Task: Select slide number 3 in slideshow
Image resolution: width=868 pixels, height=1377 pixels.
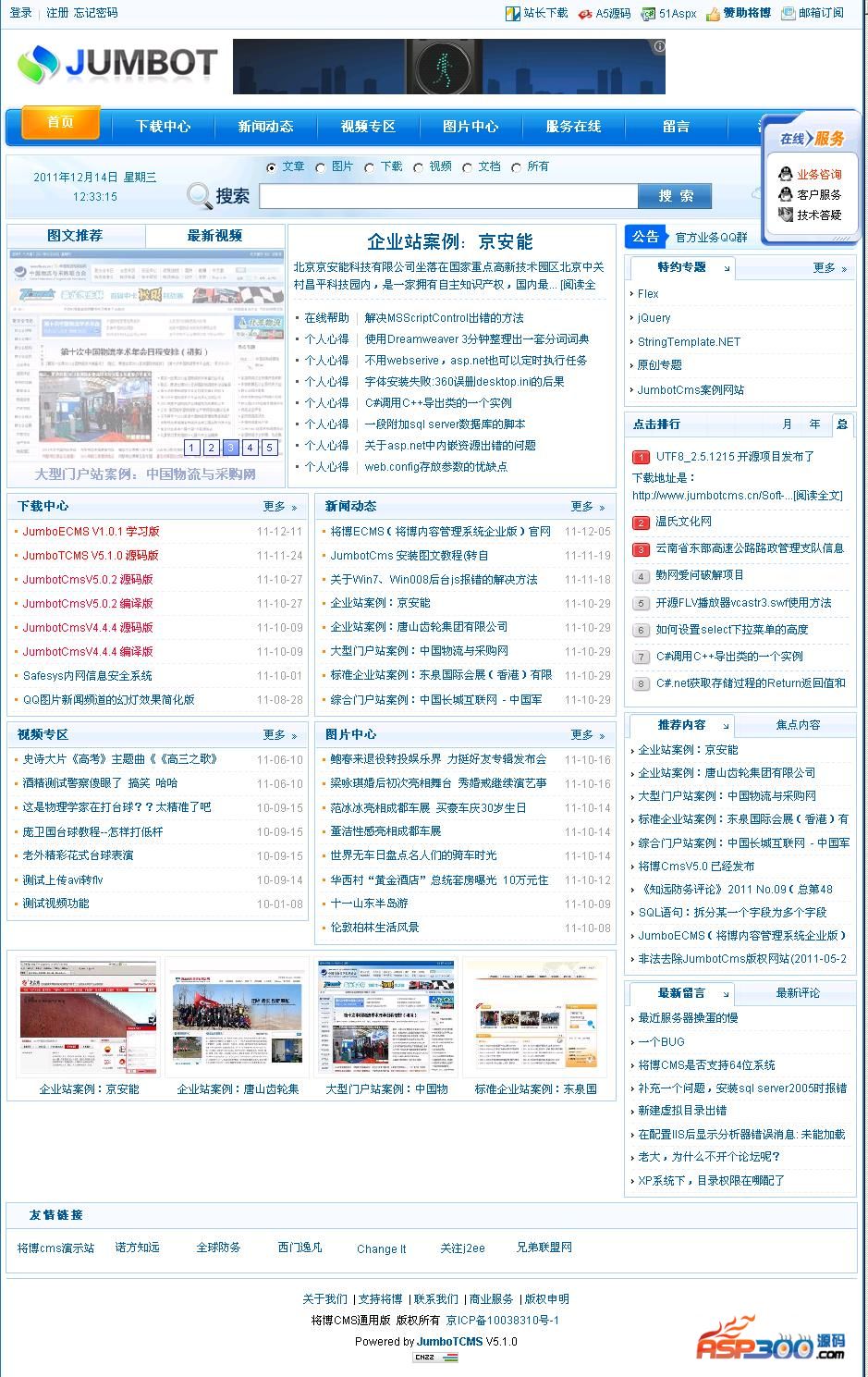Action: click(231, 448)
